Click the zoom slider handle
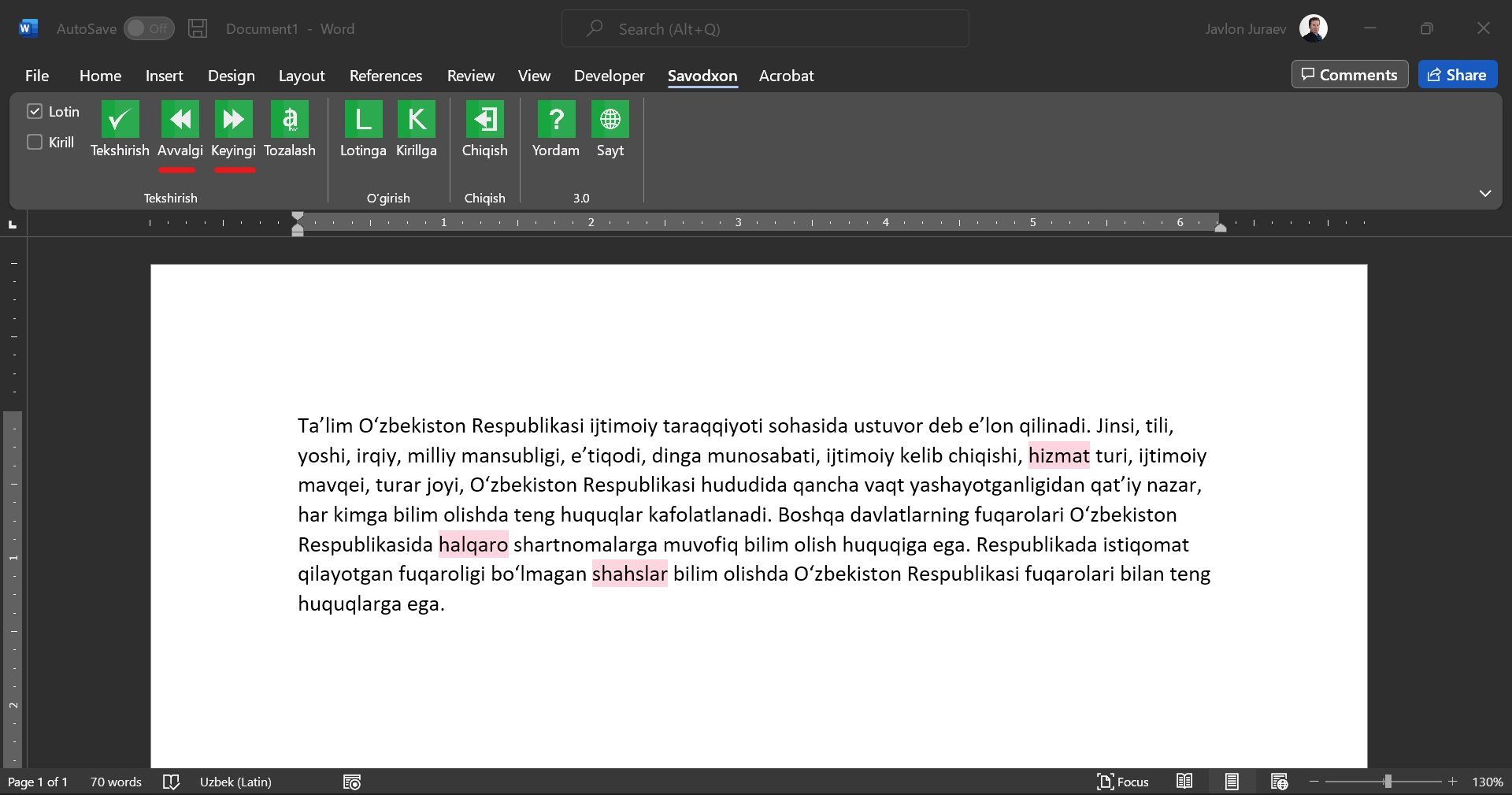Viewport: 1512px width, 795px height. 1388,782
